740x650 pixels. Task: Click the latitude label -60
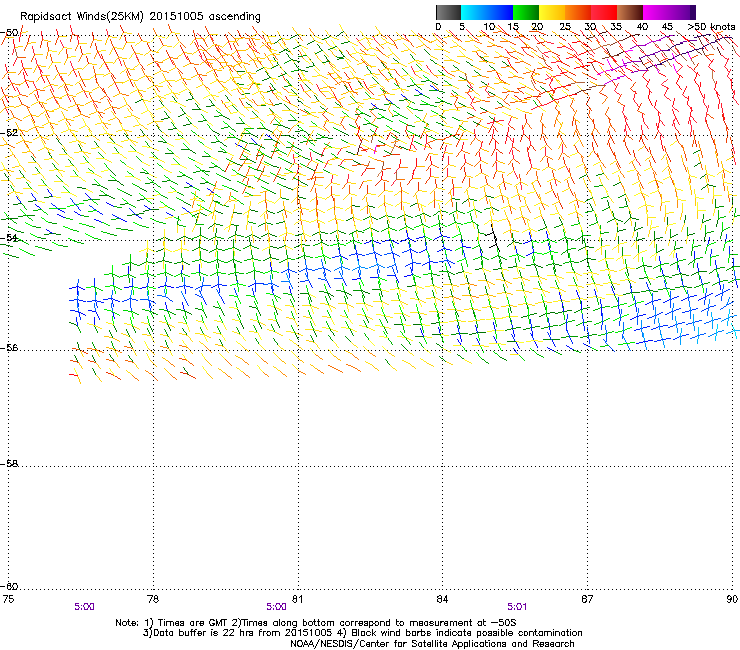pos(9,586)
